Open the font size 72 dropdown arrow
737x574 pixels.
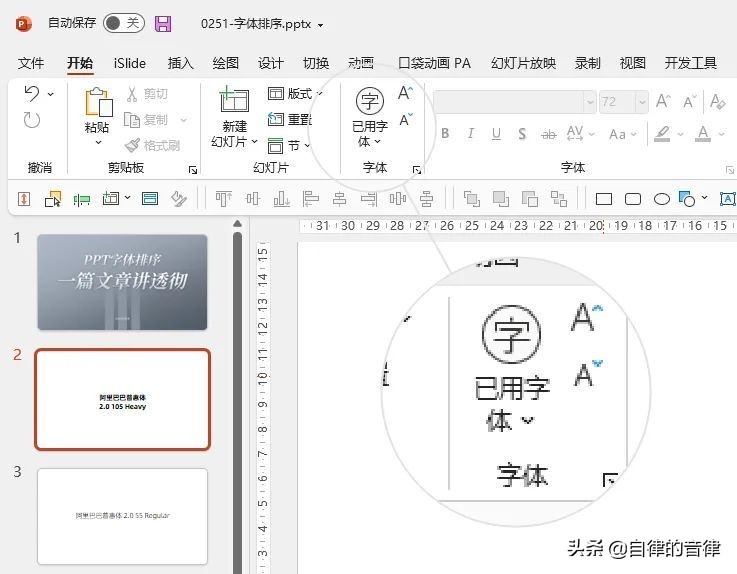(x=642, y=102)
